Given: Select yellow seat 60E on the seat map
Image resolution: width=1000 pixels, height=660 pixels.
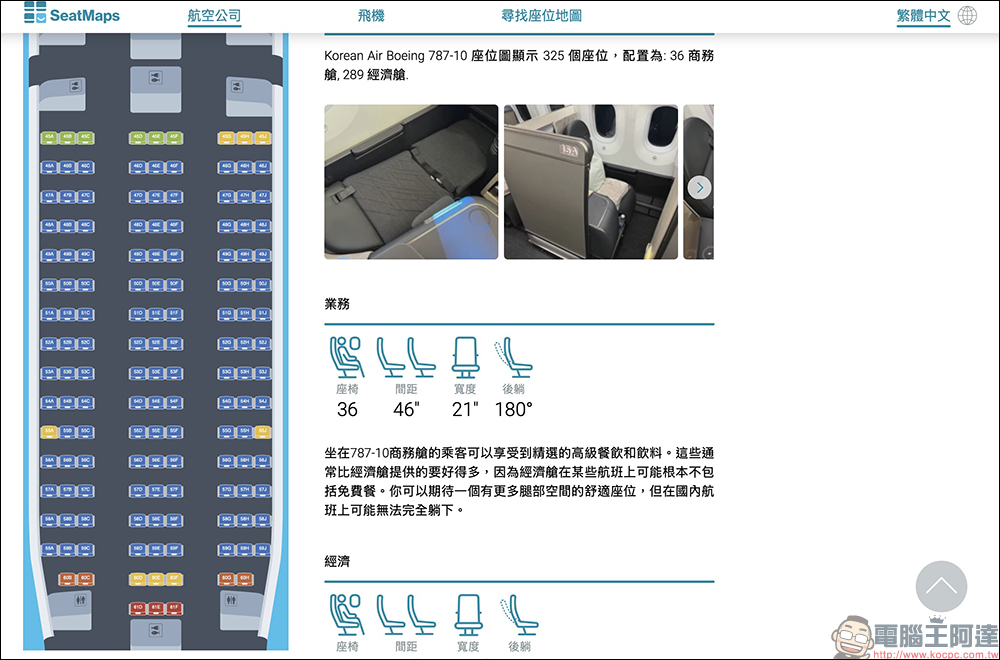Looking at the screenshot, I should tap(156, 579).
